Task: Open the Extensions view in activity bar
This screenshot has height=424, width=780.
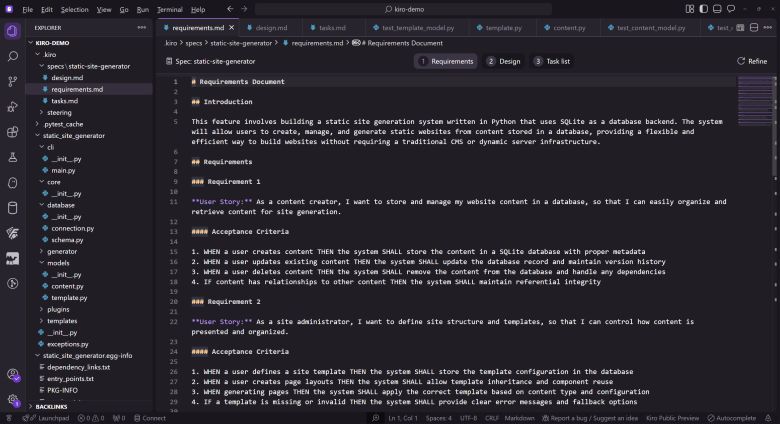Action: tap(12, 132)
